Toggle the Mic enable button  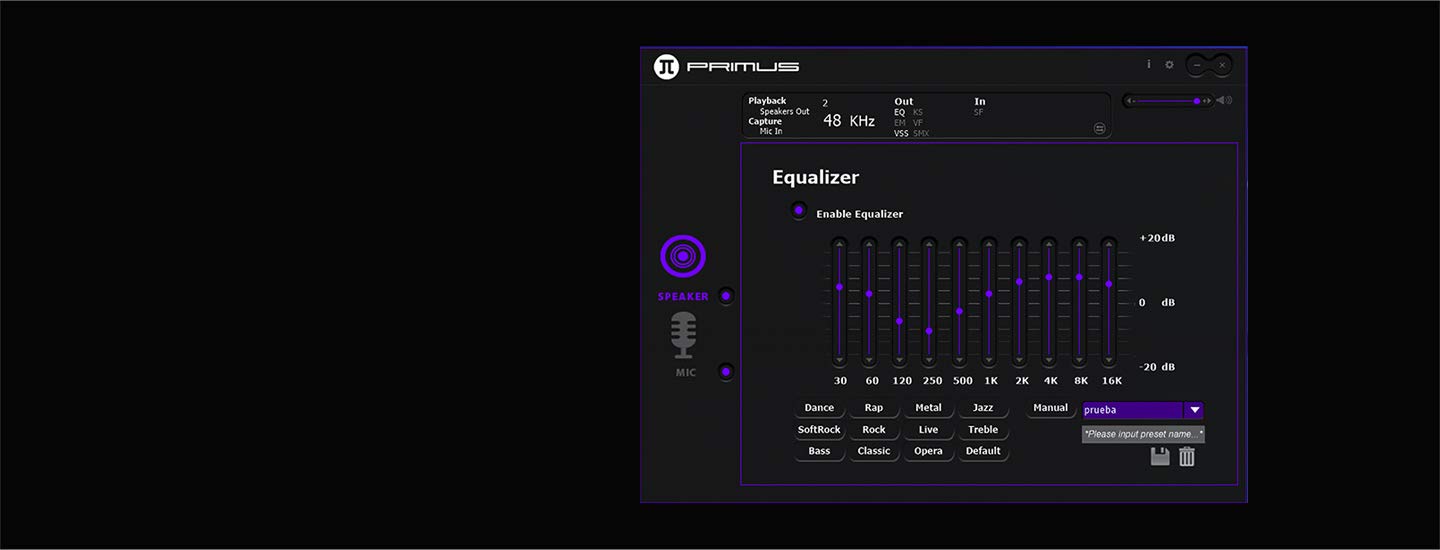[x=726, y=372]
